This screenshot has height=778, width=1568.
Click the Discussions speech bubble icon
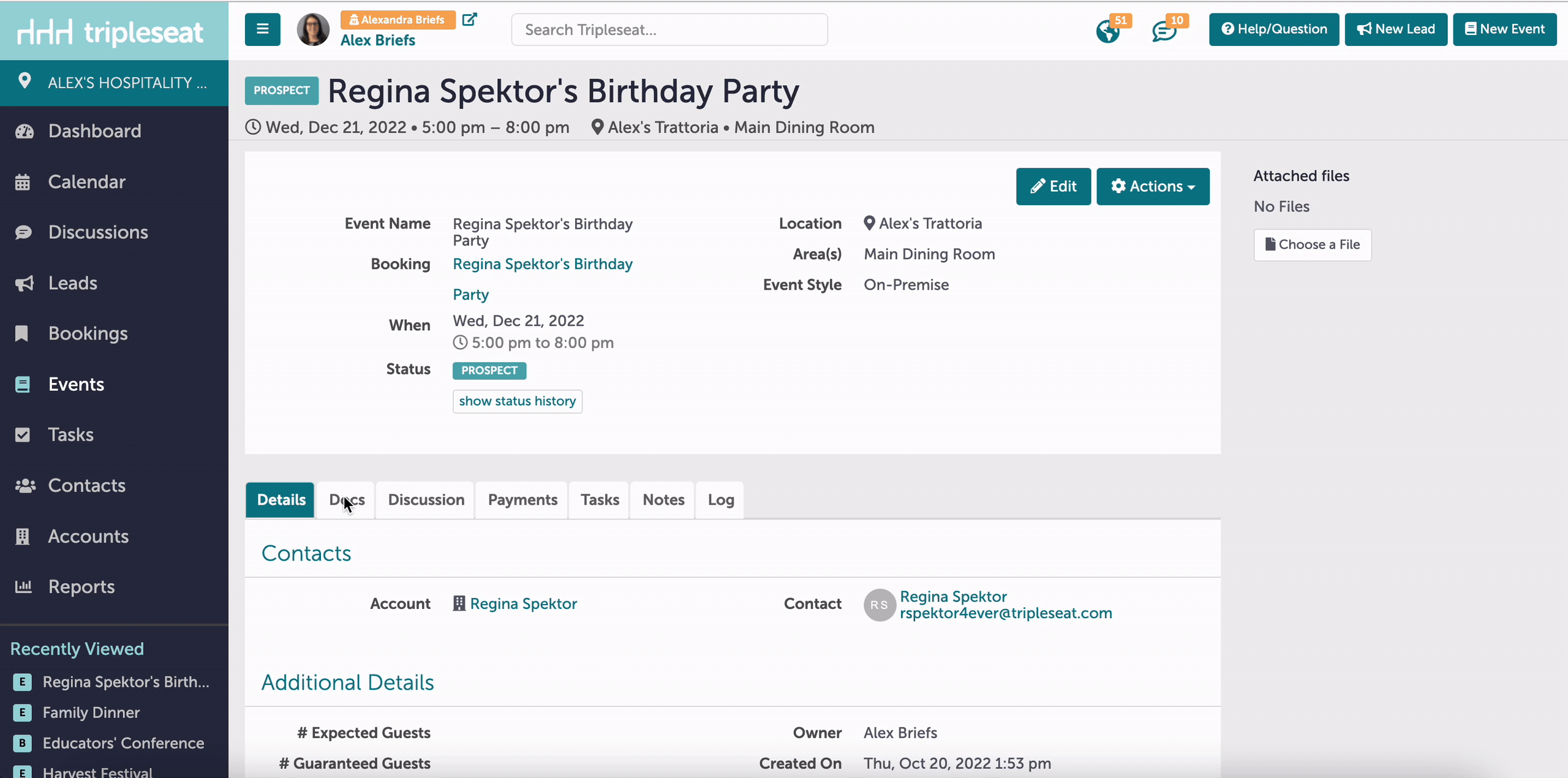tap(23, 232)
